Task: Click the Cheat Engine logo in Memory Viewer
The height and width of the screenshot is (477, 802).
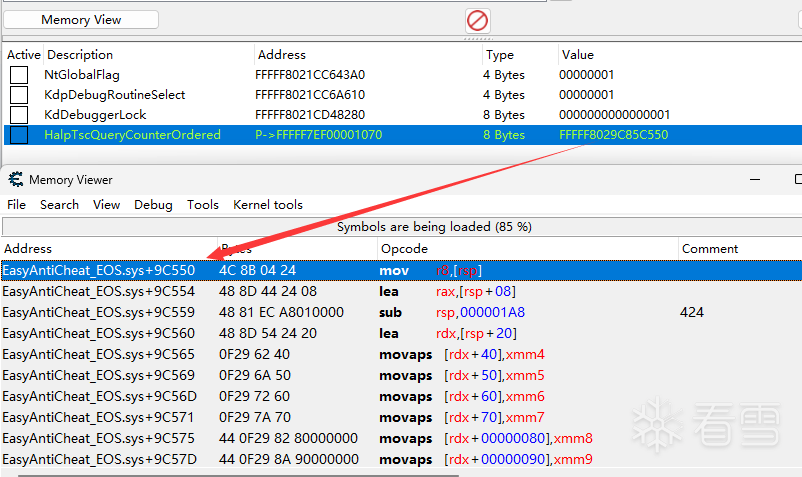Action: pos(16,179)
